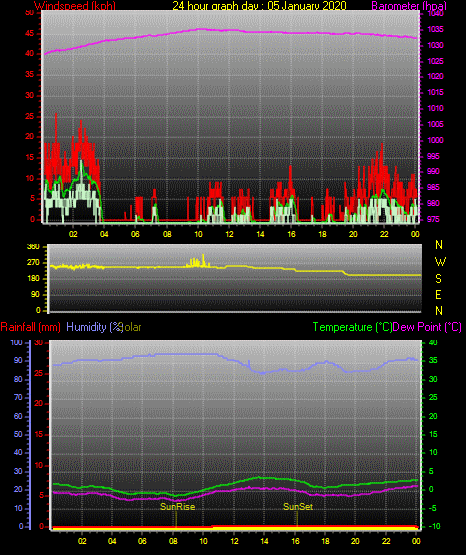Click the '12' hour label under the windspeed graph
Screen dimensions: 466x555
pos(230,234)
